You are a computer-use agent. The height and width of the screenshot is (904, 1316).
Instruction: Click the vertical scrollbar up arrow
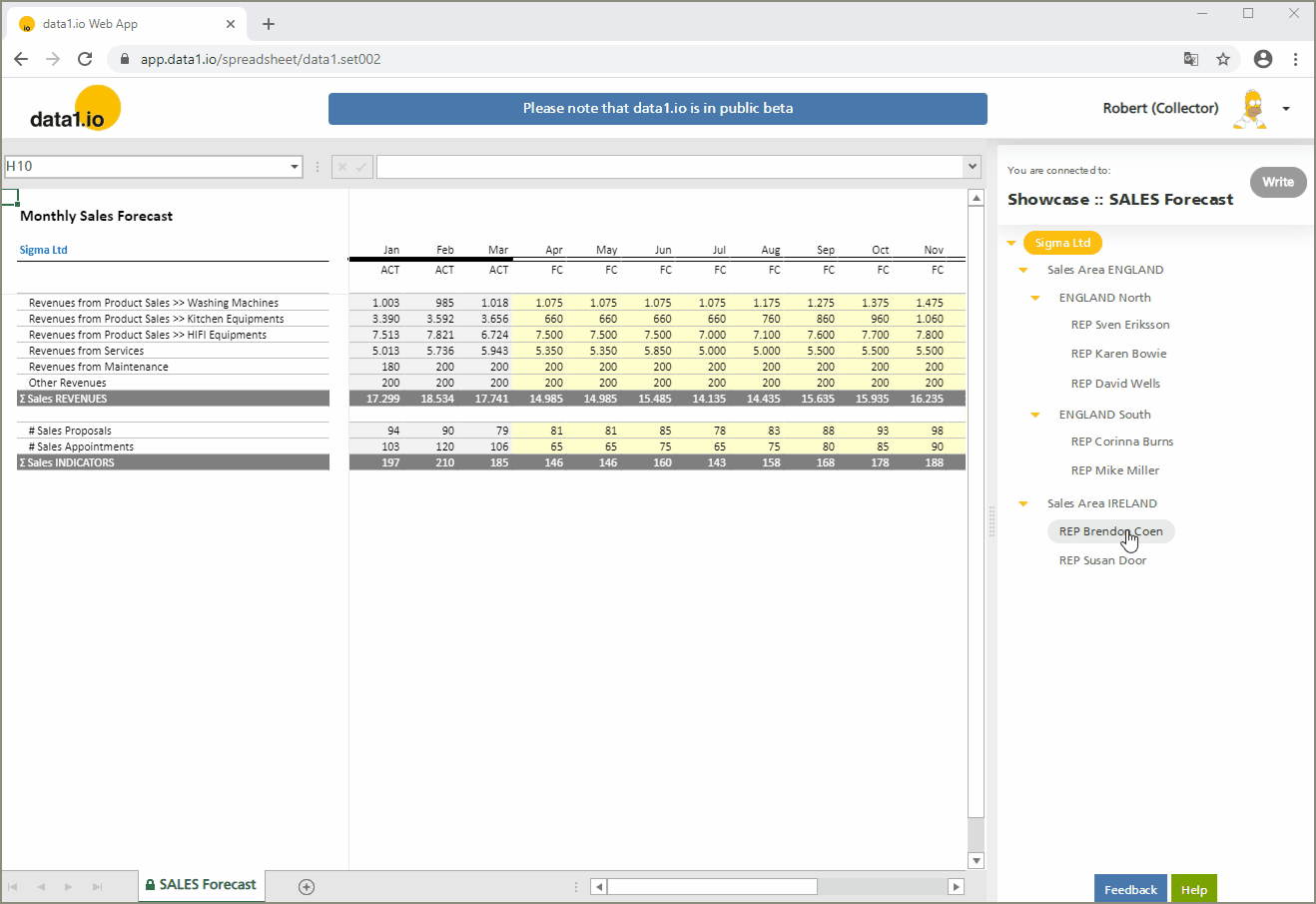(977, 198)
